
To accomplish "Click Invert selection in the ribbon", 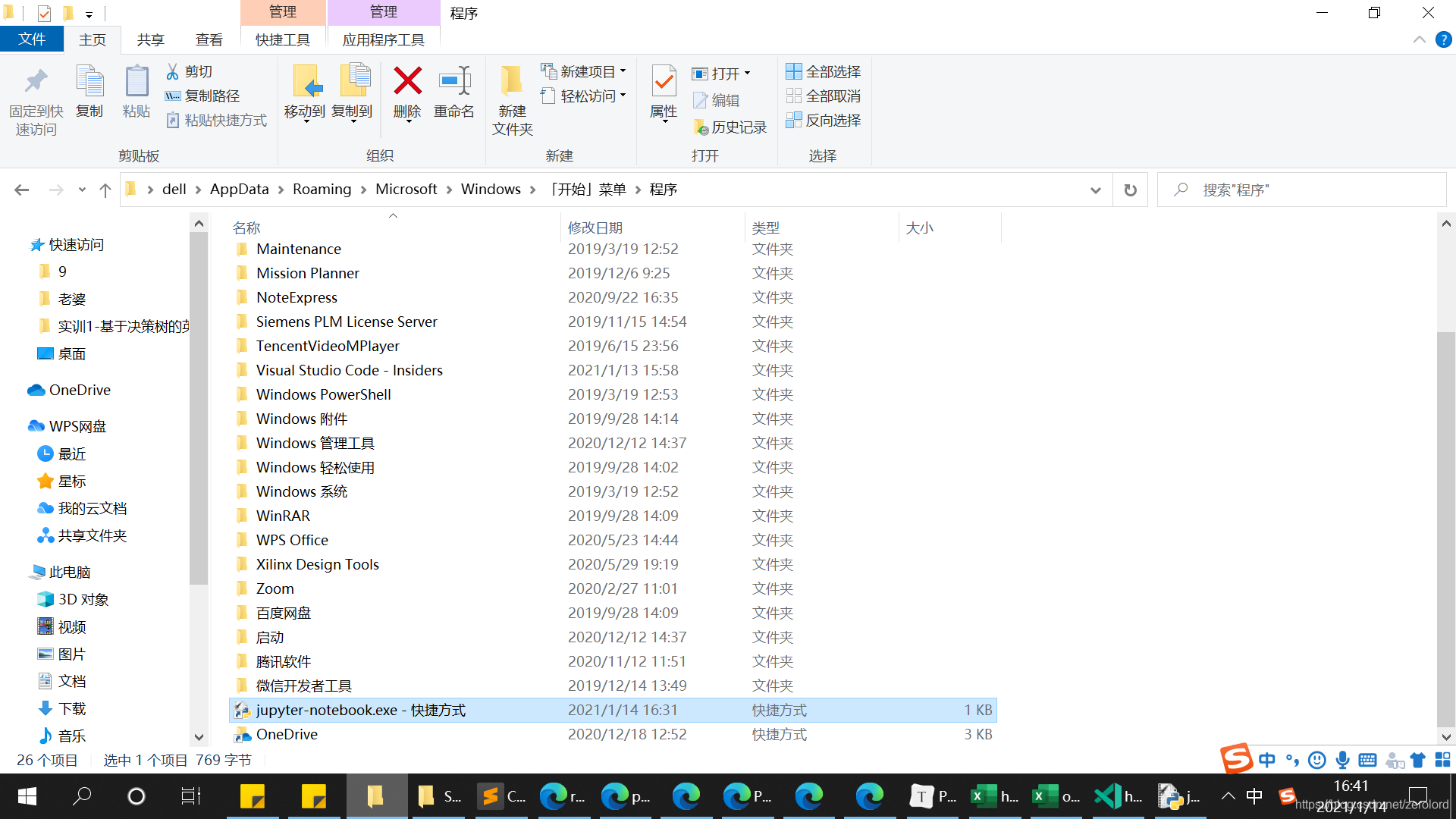I will point(824,120).
